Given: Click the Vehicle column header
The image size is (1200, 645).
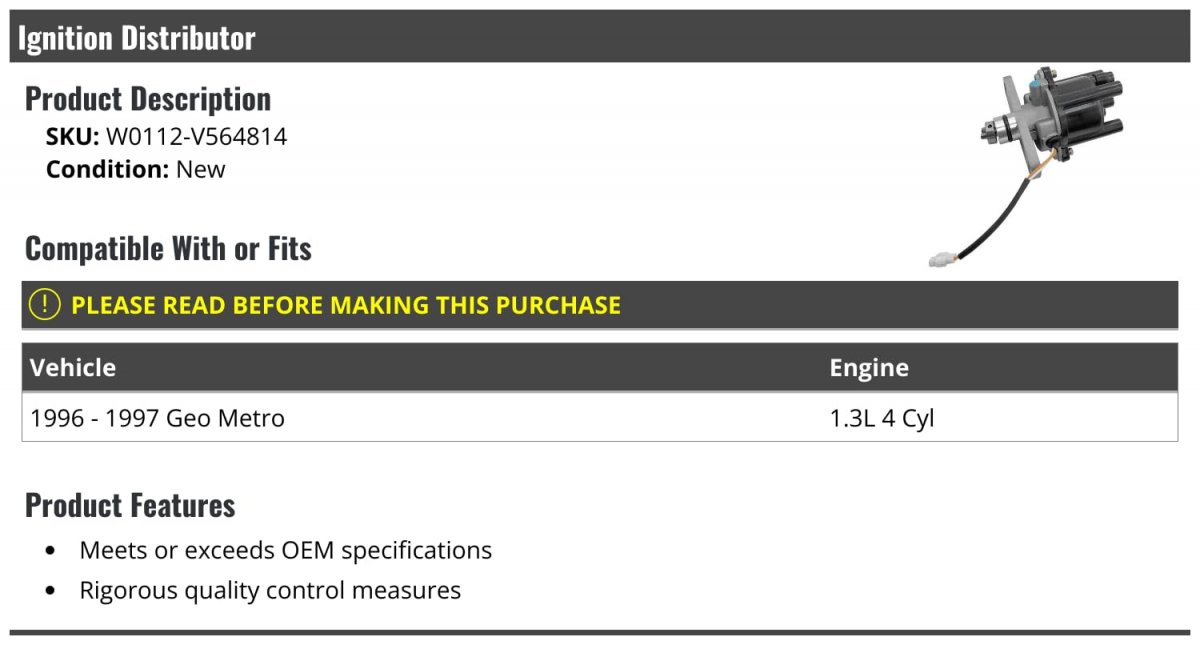Looking at the screenshot, I should [73, 367].
